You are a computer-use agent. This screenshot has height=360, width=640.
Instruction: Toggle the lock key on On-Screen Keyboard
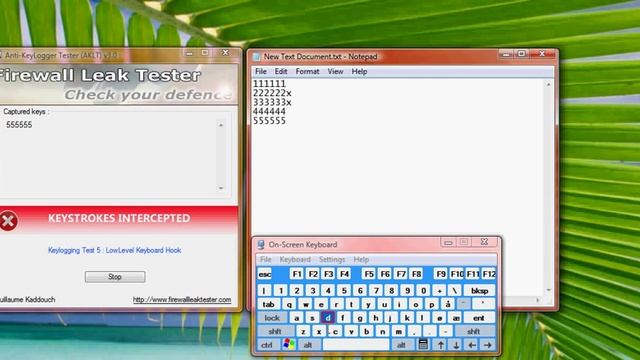click(x=272, y=318)
